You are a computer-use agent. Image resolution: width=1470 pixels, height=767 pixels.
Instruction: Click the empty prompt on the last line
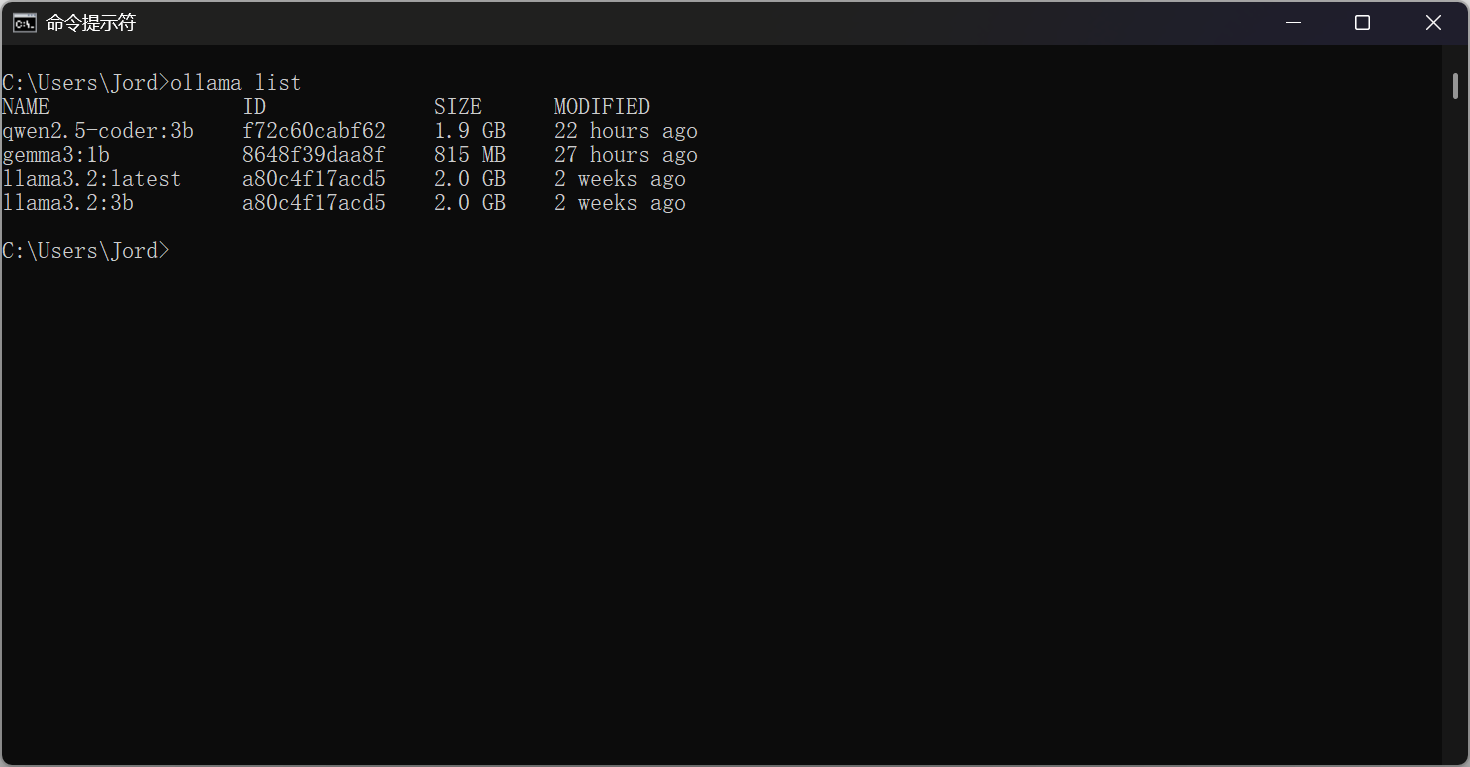pos(86,251)
